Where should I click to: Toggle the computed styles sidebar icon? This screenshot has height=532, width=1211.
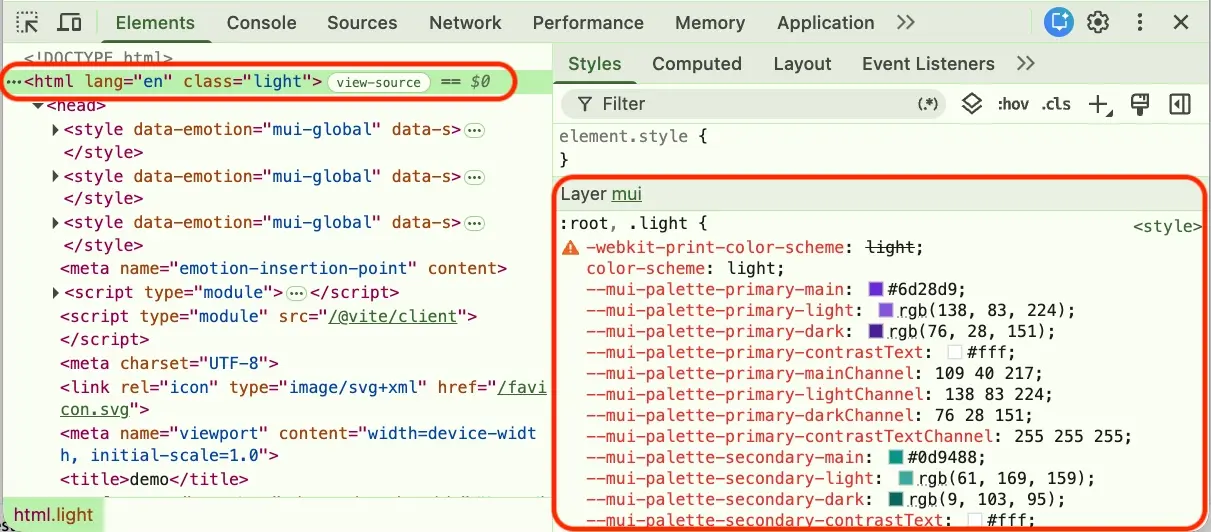(x=1180, y=104)
